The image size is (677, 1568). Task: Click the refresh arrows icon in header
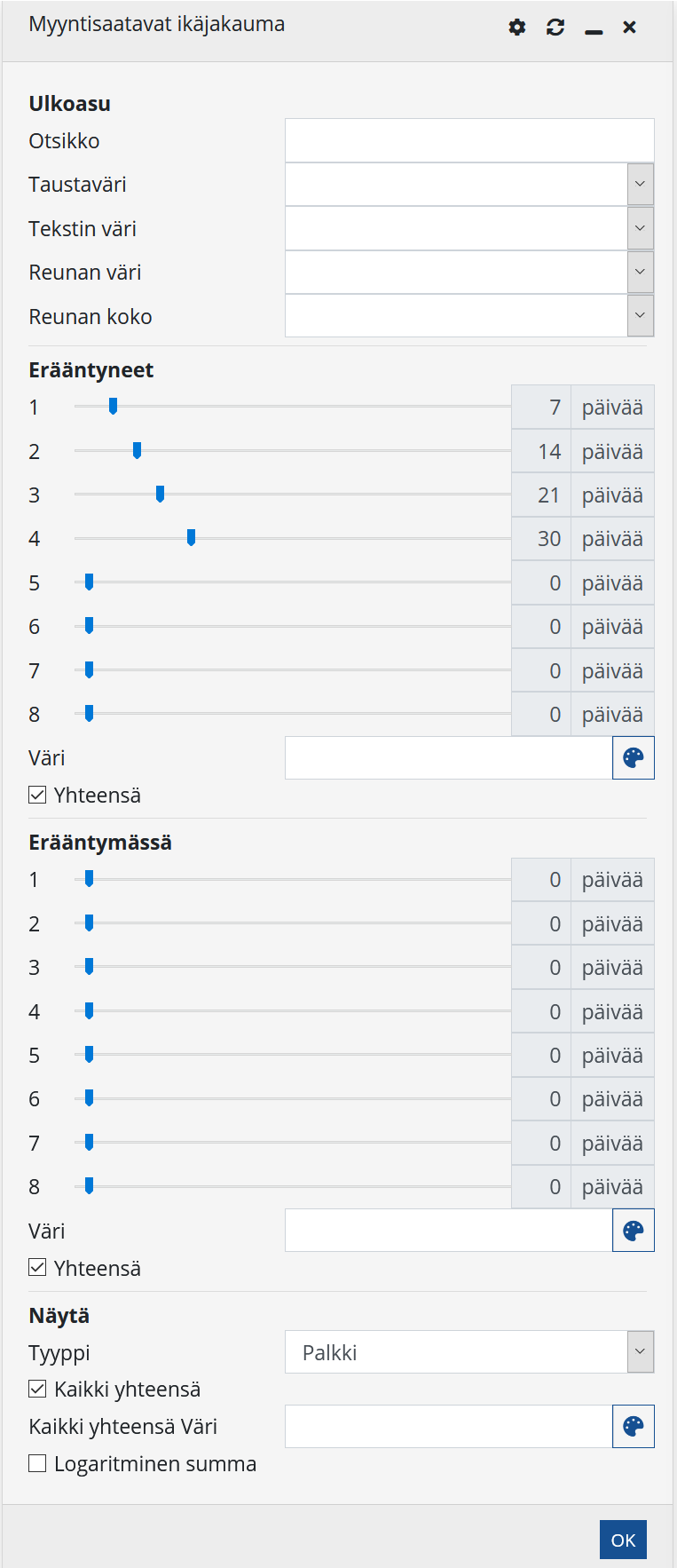(x=555, y=28)
